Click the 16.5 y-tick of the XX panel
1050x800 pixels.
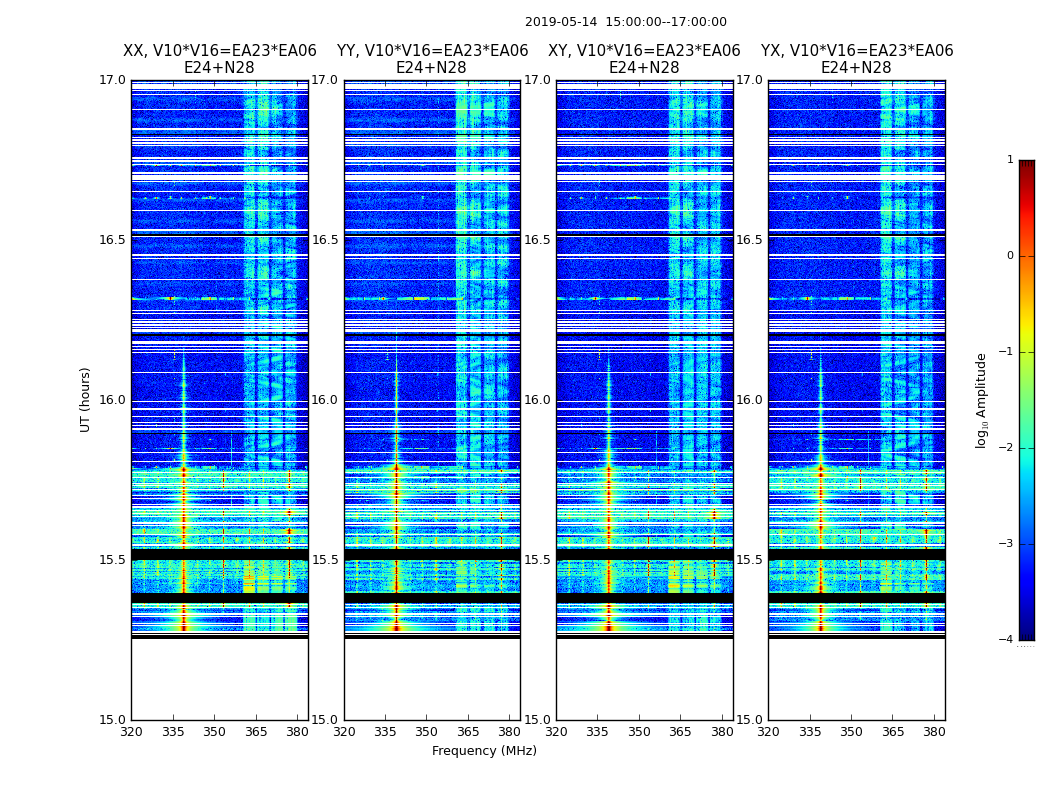click(x=112, y=240)
